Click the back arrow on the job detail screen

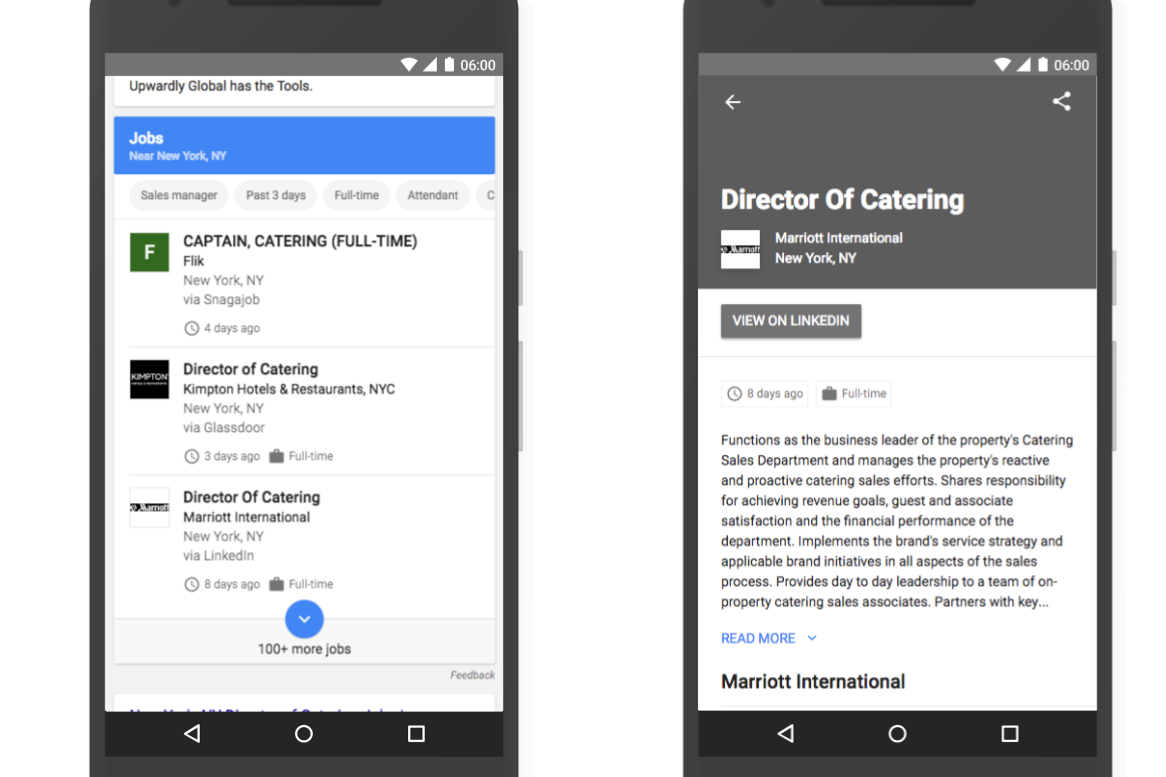click(733, 102)
